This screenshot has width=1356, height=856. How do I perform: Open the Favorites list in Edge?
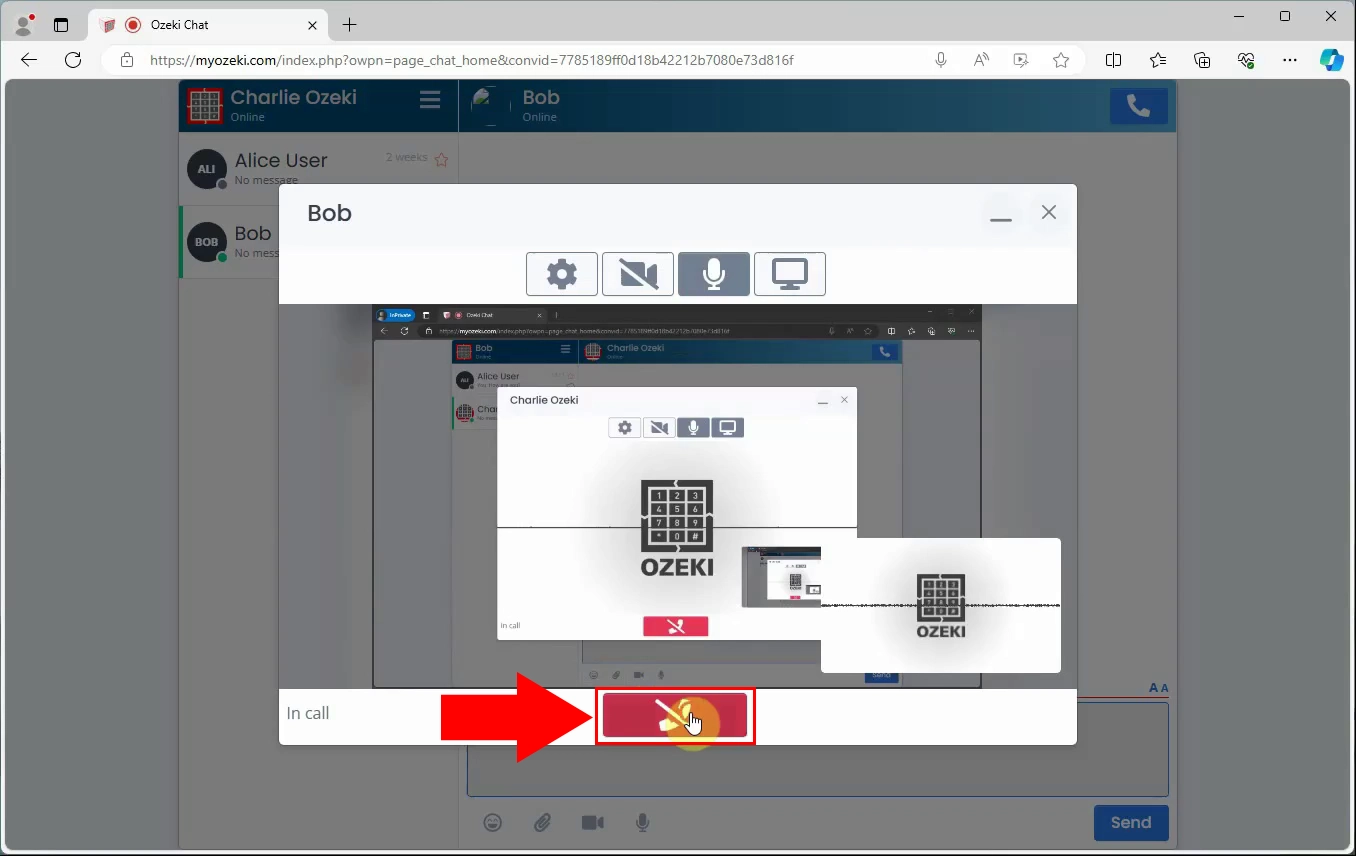tap(1158, 60)
